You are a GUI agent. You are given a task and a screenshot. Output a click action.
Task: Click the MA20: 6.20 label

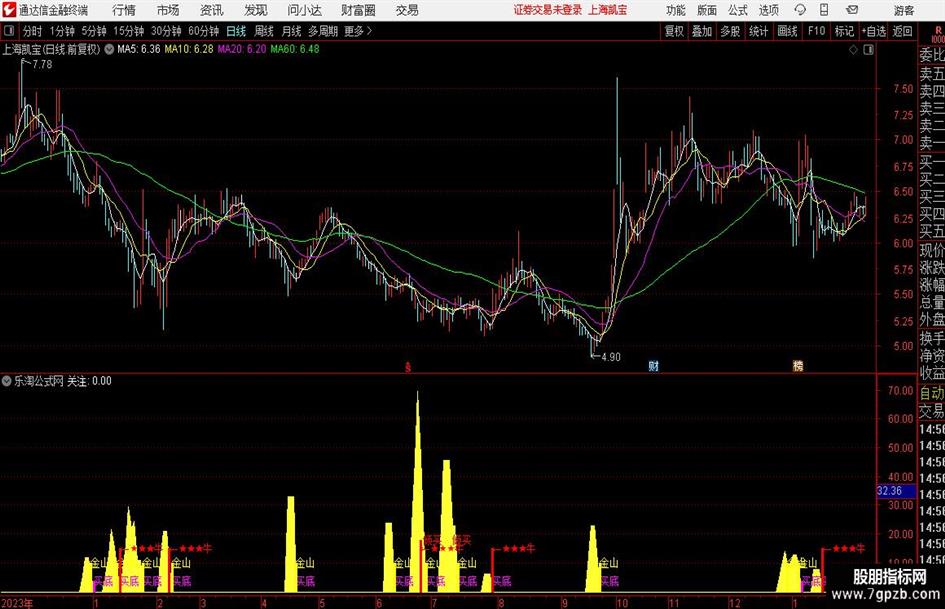tap(242, 49)
